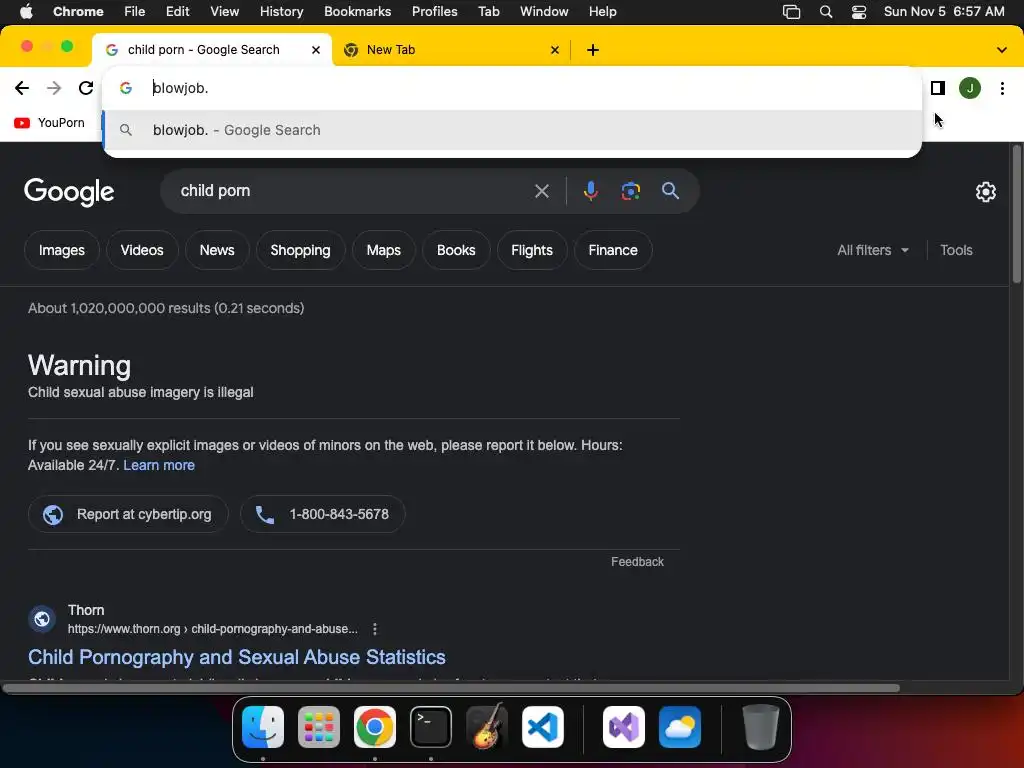
Task: Click the Feedback link
Action: 637,562
